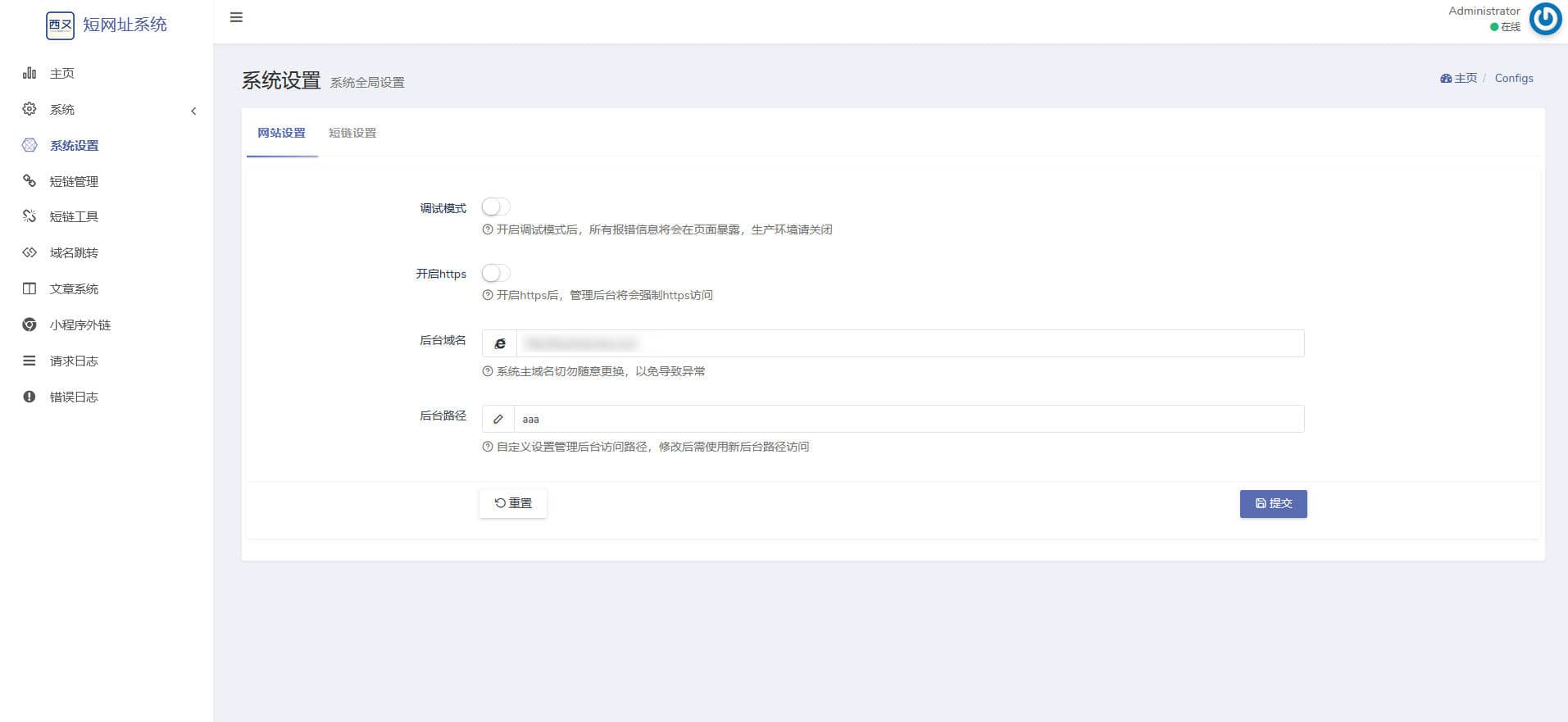Click the 重置 reset button
The image size is (1568, 722).
[513, 503]
